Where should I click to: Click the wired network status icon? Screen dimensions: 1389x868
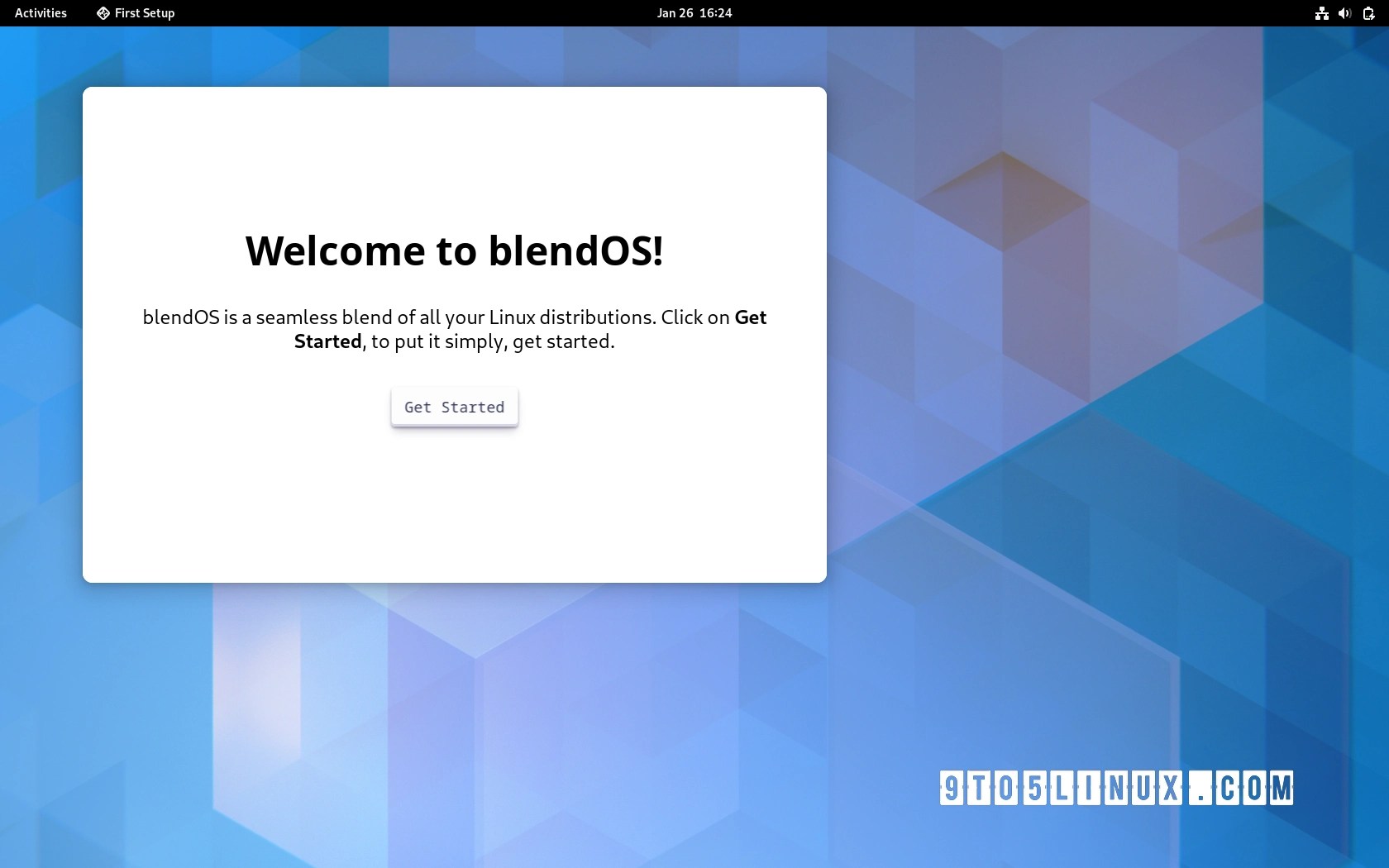tap(1322, 13)
